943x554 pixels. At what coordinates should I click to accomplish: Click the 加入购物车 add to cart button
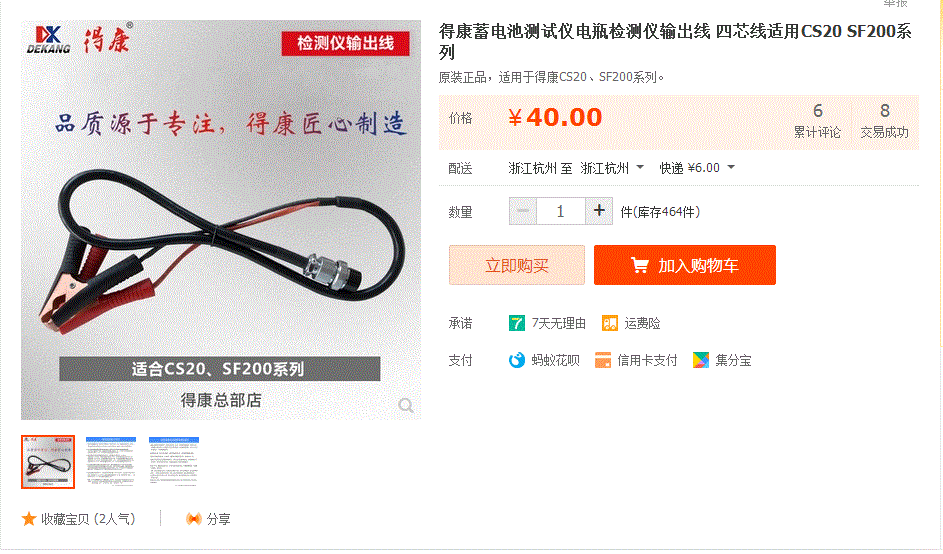click(x=685, y=265)
